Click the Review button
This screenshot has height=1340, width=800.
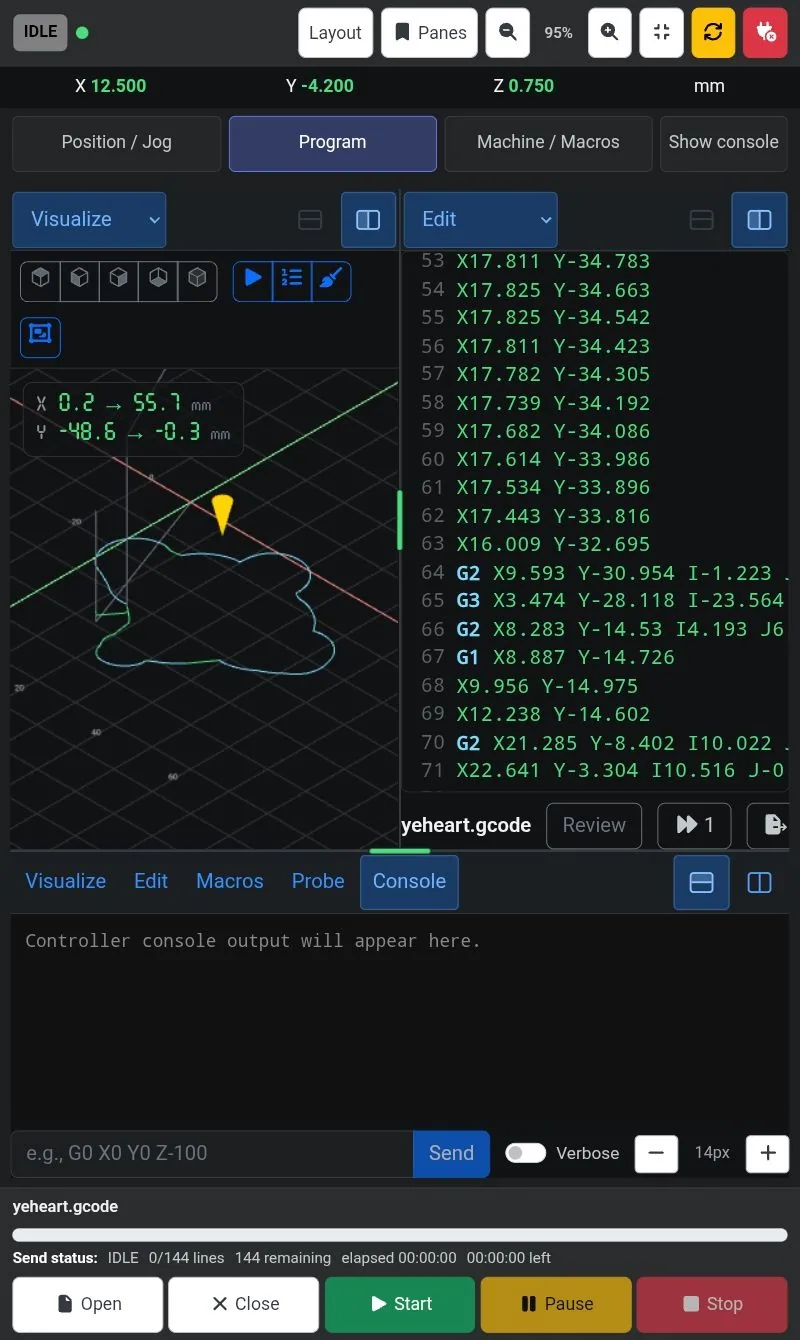coord(594,825)
